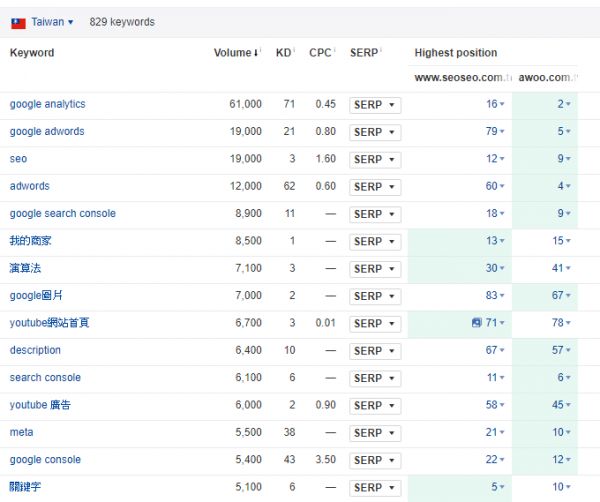Viewport: 600px width, 502px height.
Task: Expand SERP dropdown for google adwords row
Action: coord(375,132)
